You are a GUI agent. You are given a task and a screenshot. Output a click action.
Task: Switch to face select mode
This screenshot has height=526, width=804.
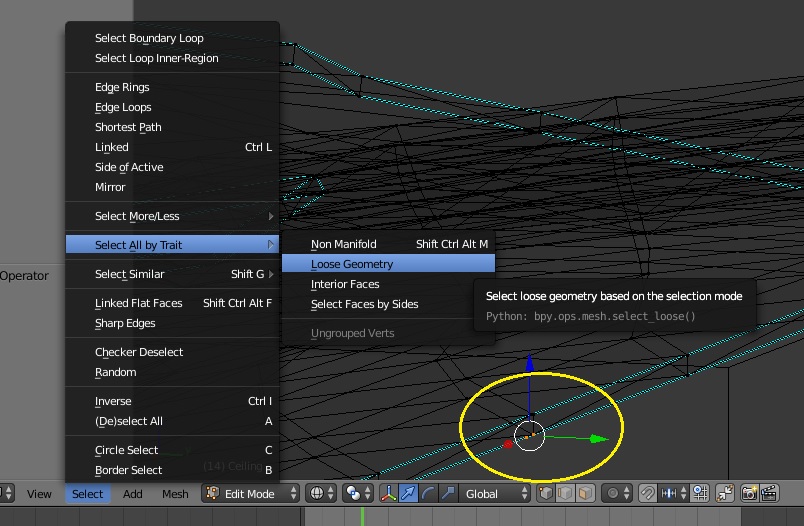click(x=585, y=493)
